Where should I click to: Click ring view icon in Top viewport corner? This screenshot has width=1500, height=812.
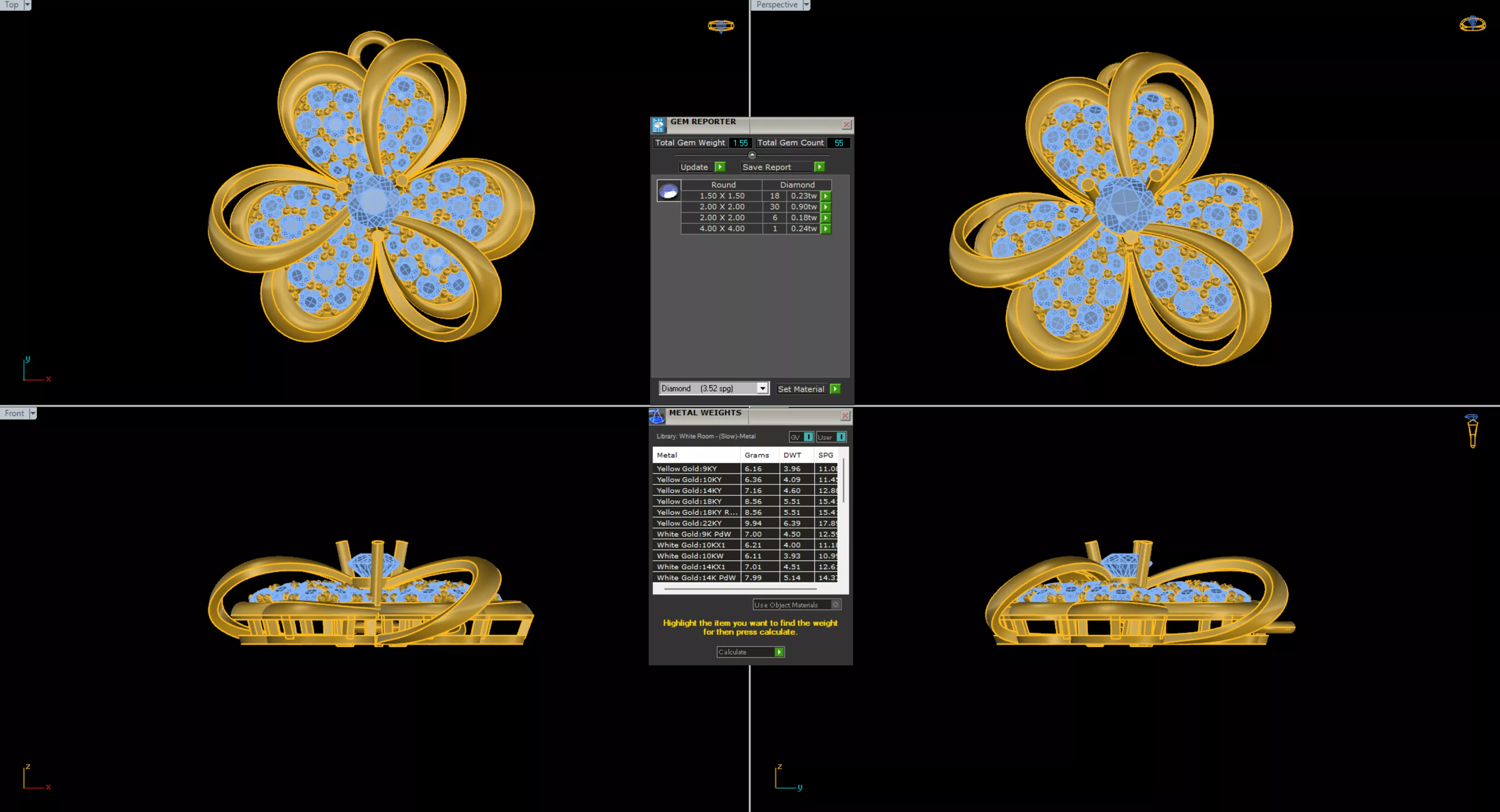pyautogui.click(x=721, y=26)
